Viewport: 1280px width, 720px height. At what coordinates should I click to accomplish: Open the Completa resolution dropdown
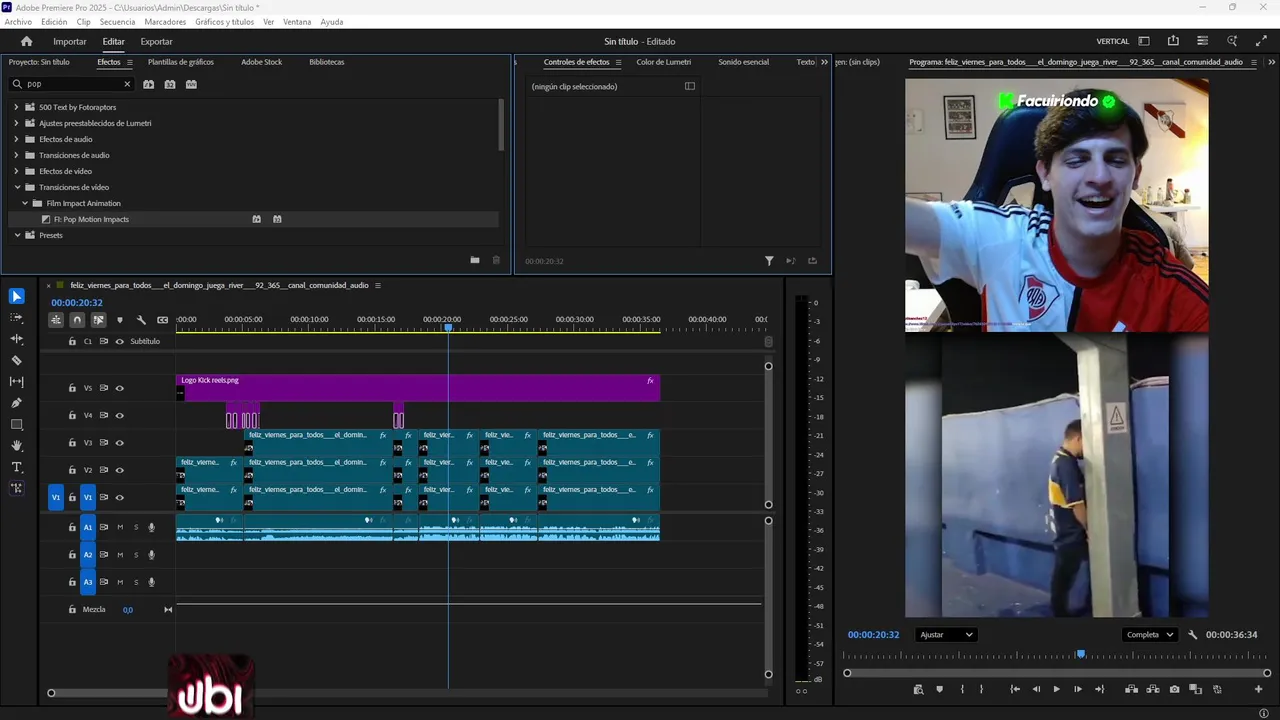(x=1150, y=635)
